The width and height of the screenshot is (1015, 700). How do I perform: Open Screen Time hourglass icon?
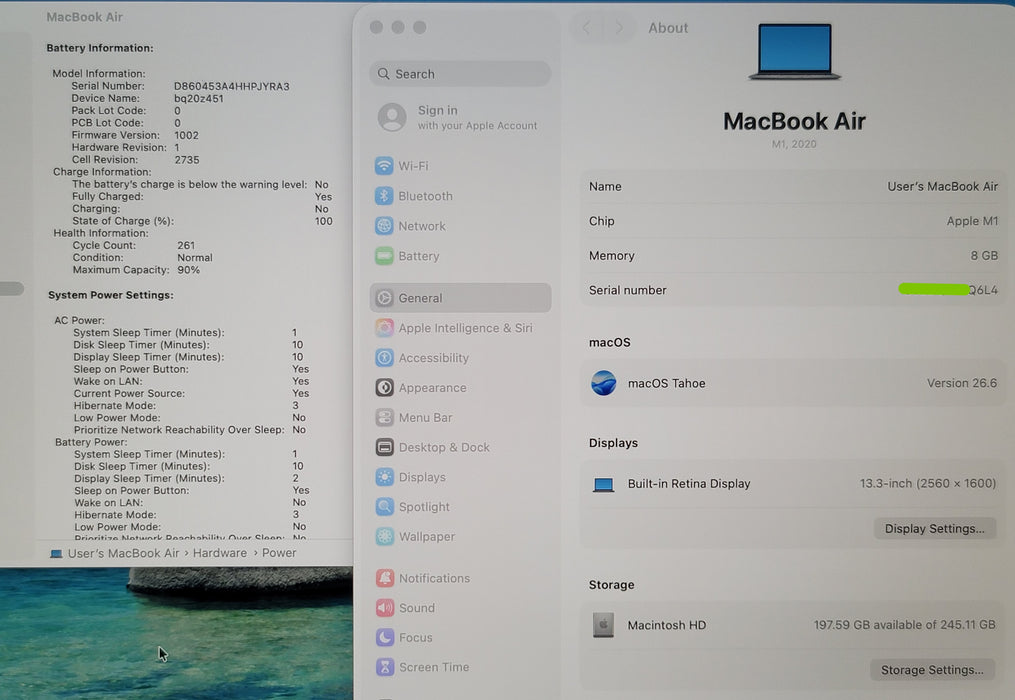(x=385, y=667)
